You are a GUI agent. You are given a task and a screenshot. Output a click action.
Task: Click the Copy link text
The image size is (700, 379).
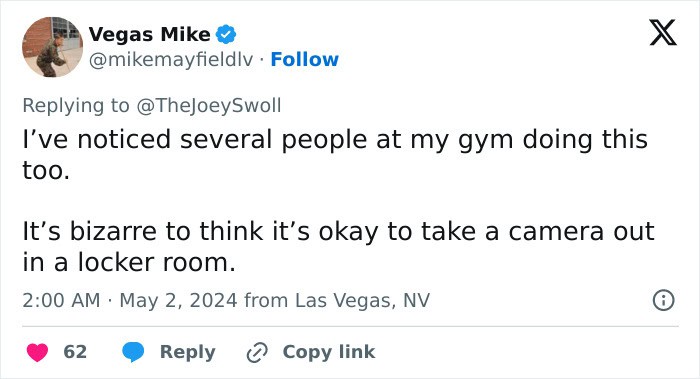pyautogui.click(x=329, y=352)
